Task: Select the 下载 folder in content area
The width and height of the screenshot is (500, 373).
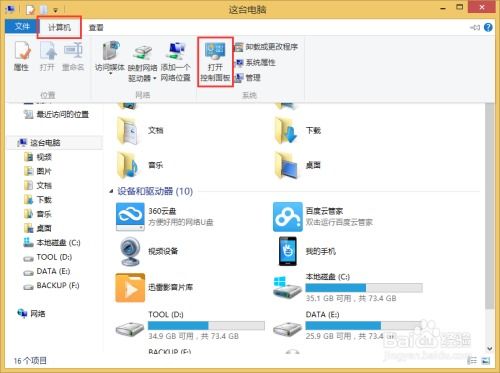Action: point(297,131)
